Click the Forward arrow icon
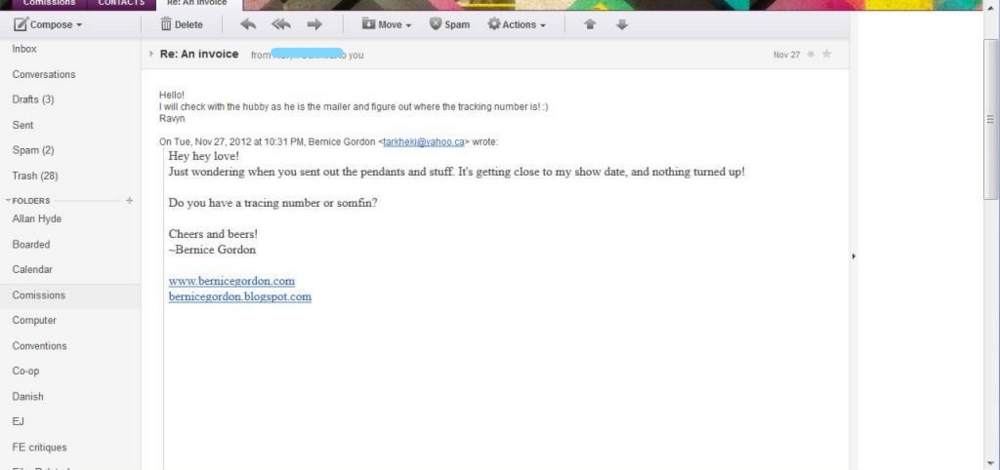The width and height of the screenshot is (1000, 470). (314, 25)
